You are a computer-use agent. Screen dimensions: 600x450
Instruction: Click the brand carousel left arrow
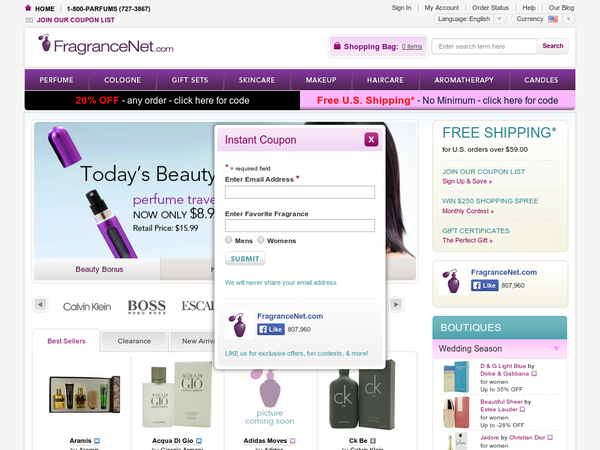pyautogui.click(x=40, y=305)
